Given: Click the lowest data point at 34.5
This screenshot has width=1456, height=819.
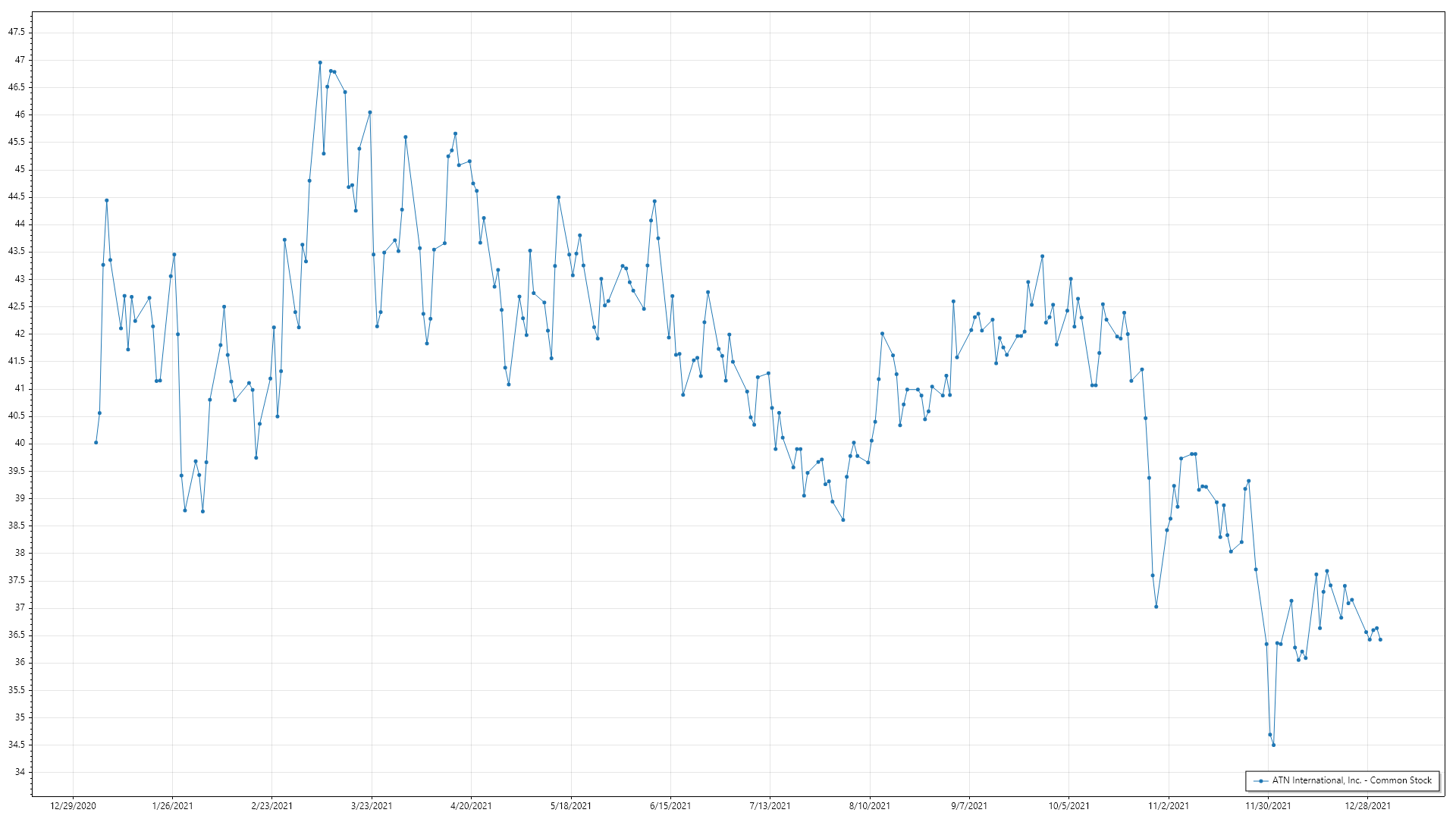Looking at the screenshot, I should tap(1273, 745).
